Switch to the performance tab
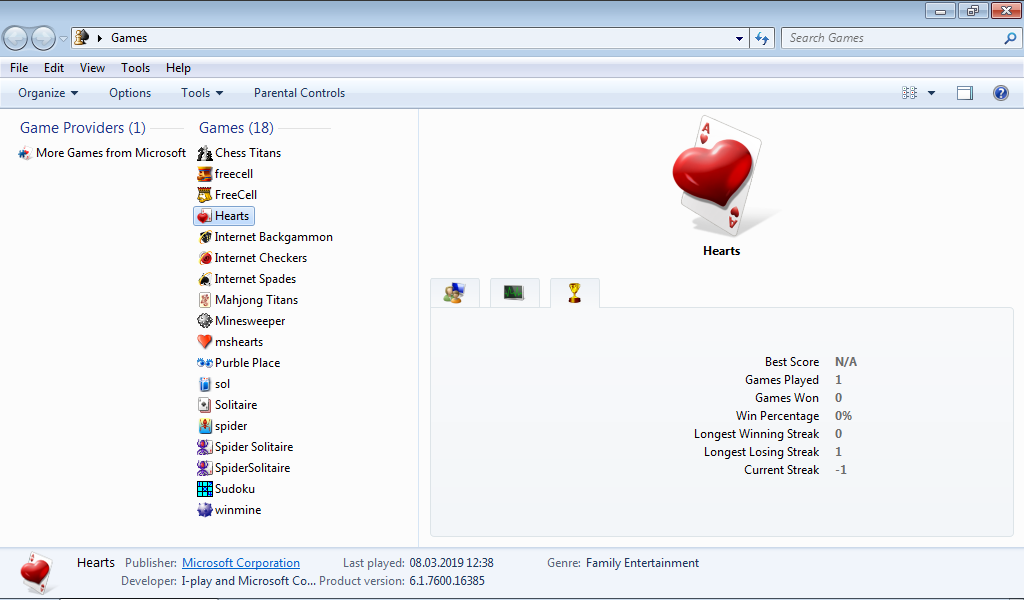Image resolution: width=1024 pixels, height=600 pixels. [515, 292]
